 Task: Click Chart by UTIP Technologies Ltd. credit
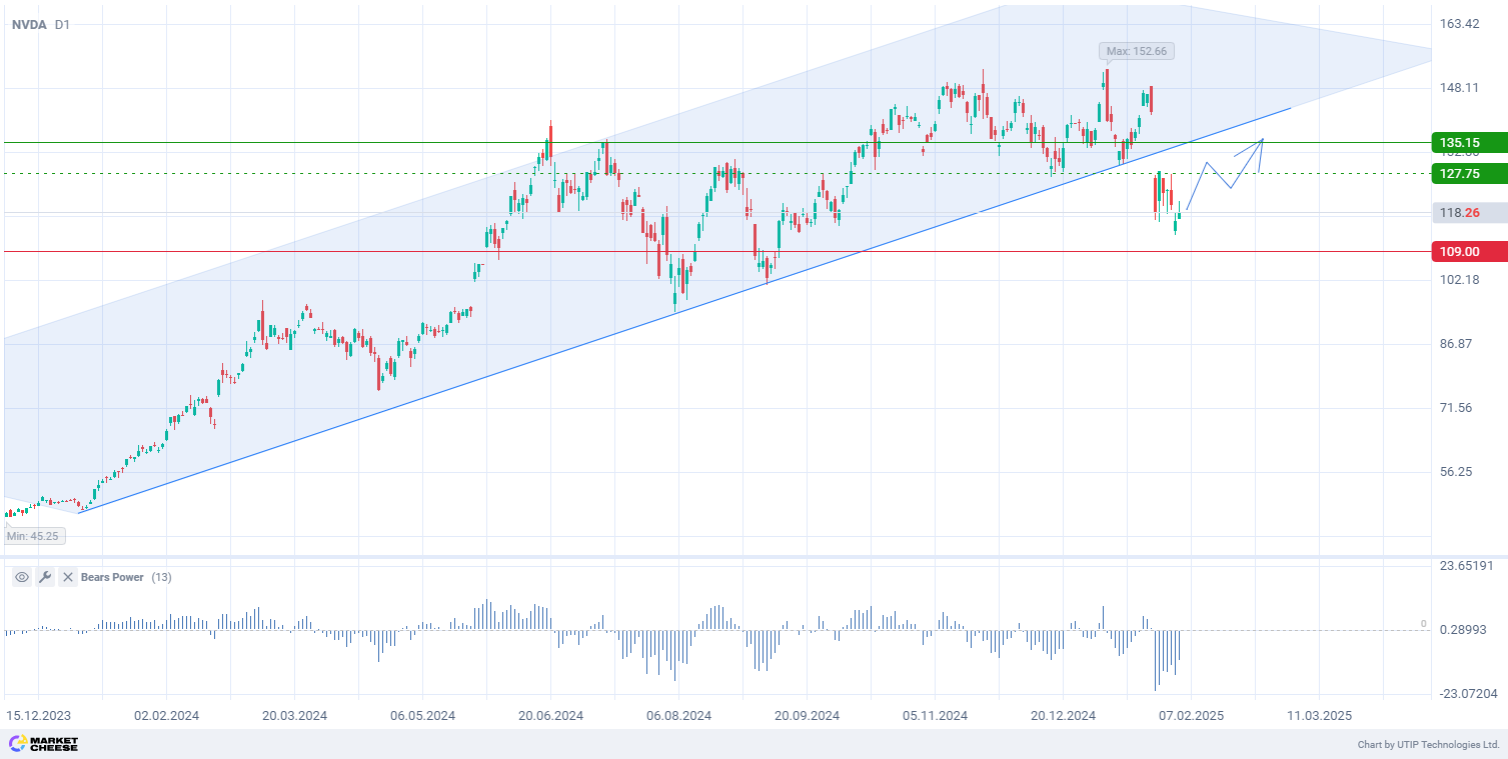coord(1428,745)
